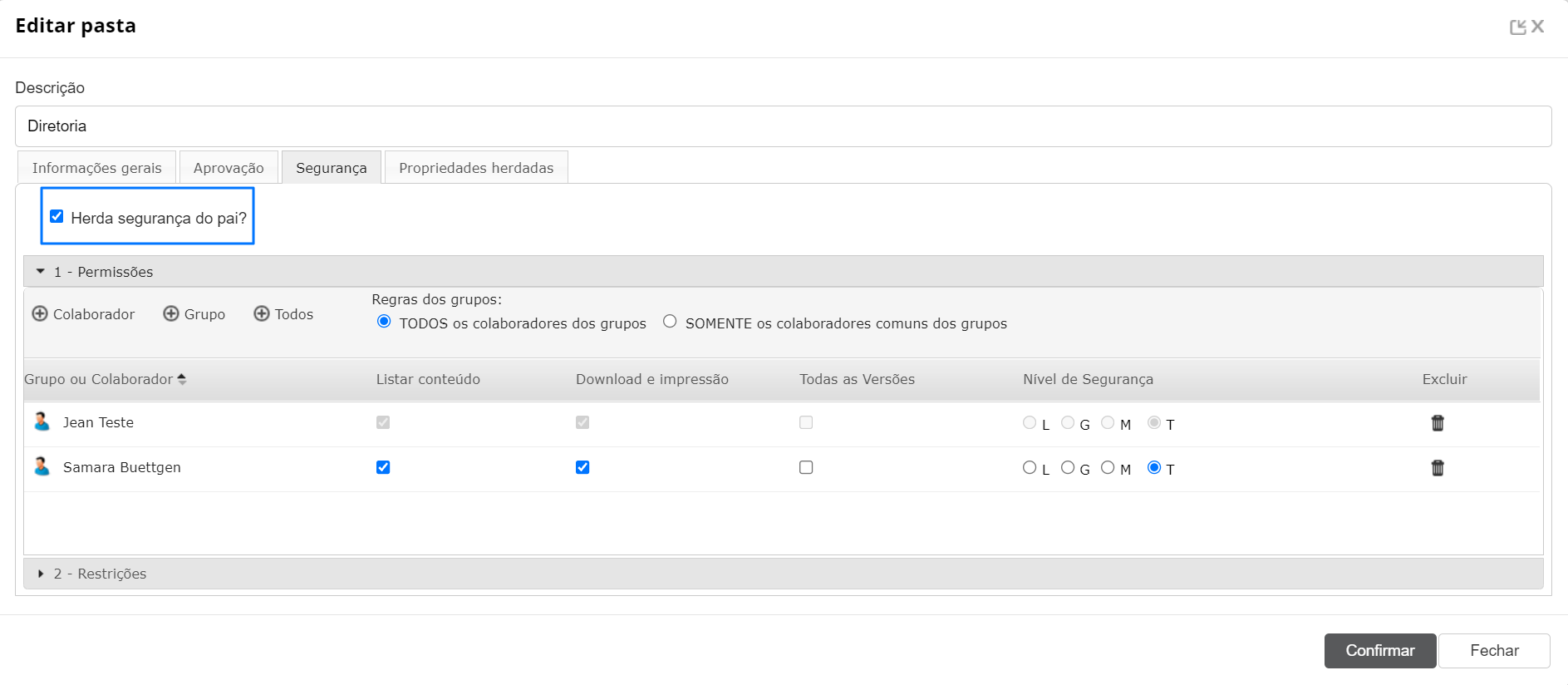Screen dimensions: 1568x685
Task: Sort by Grupo ou Colaborador column arrow
Action: click(182, 379)
